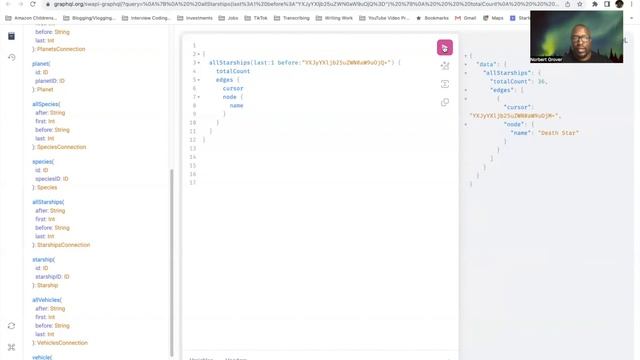
Task: Click the ID type of speciesID argument
Action: [x=65, y=179]
